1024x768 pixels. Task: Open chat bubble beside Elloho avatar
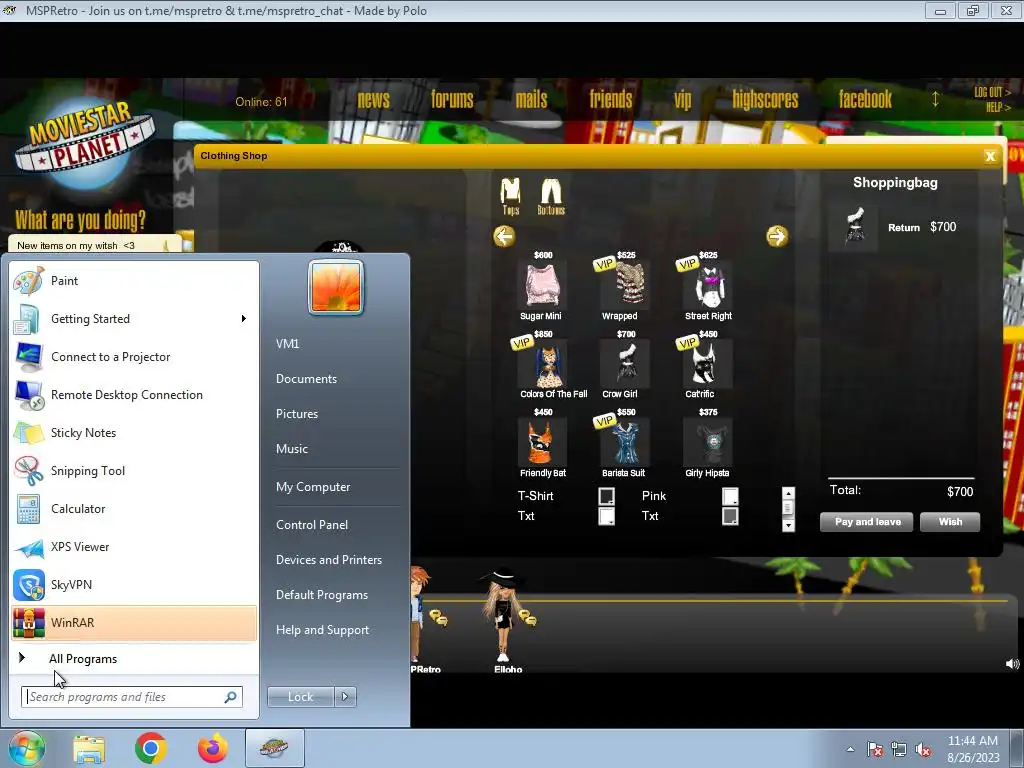528,616
